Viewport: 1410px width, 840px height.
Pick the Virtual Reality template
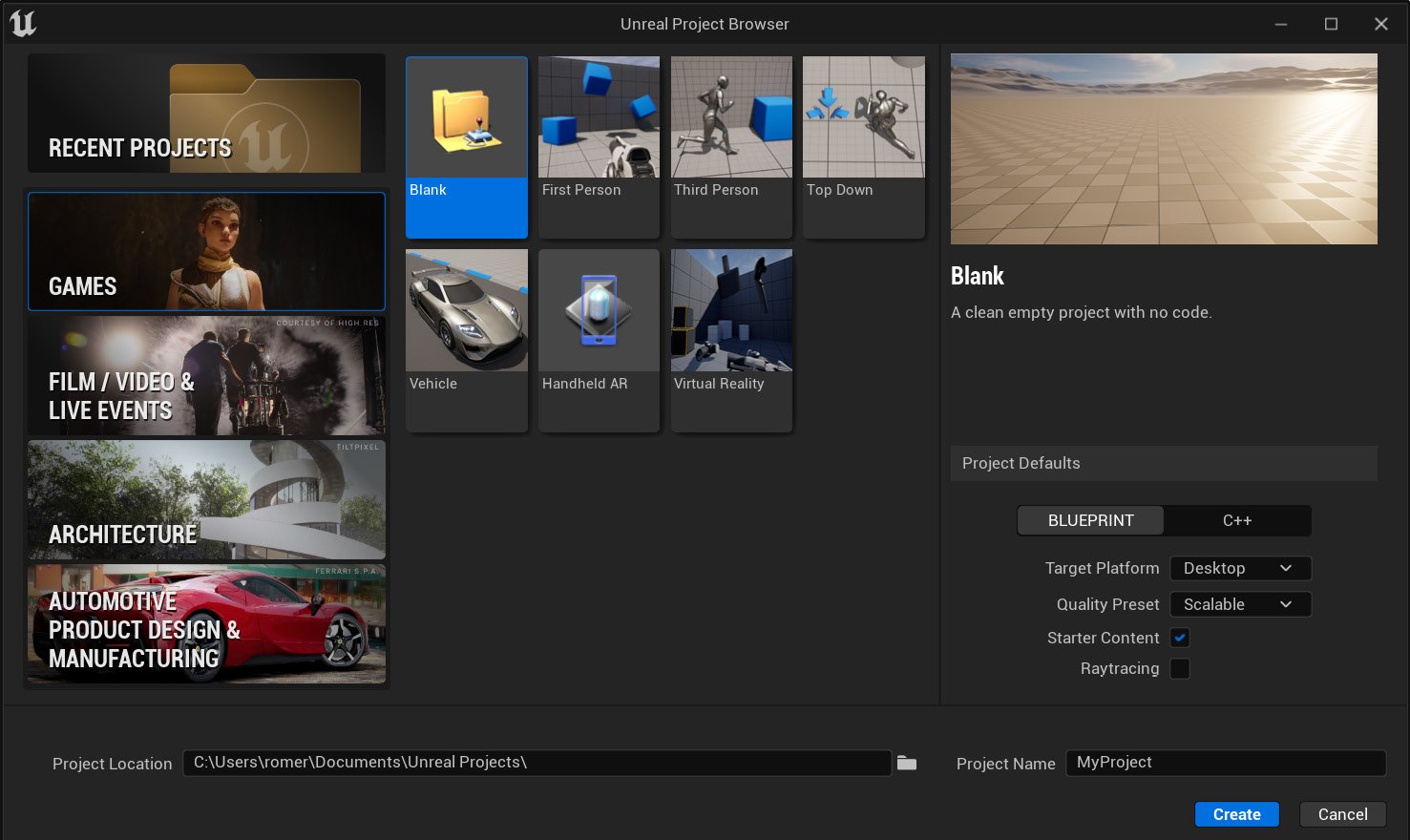pyautogui.click(x=731, y=341)
